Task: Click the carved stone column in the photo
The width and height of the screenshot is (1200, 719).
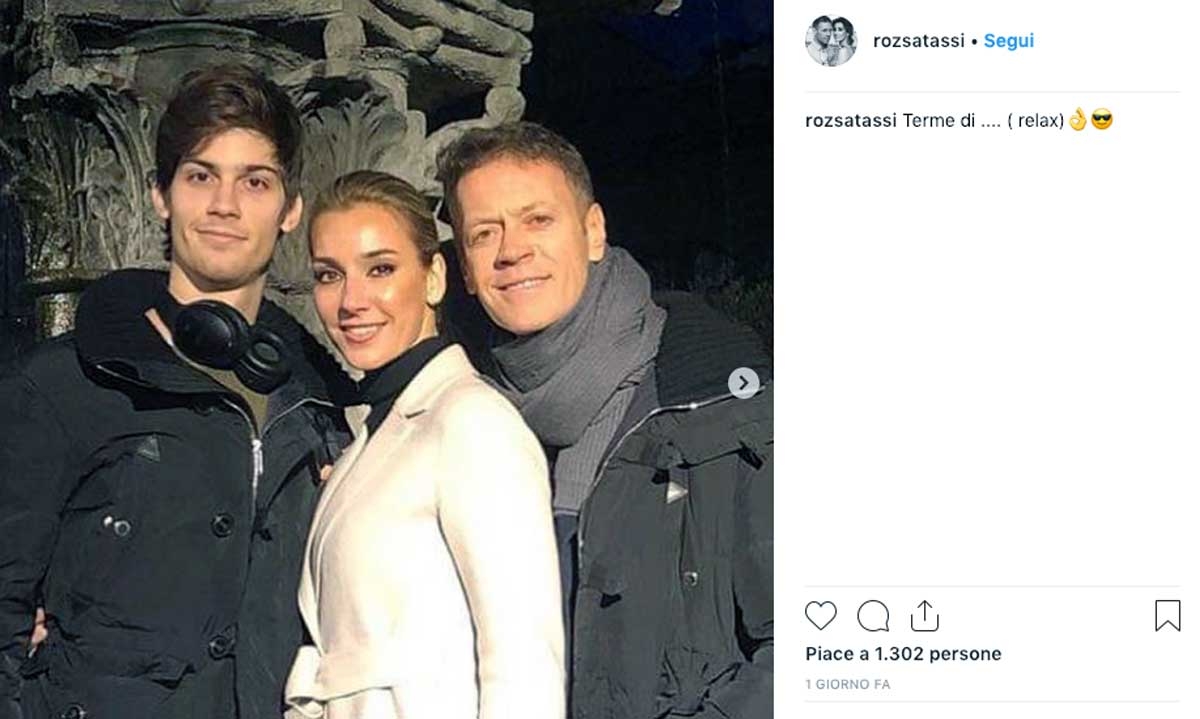Action: (x=90, y=150)
